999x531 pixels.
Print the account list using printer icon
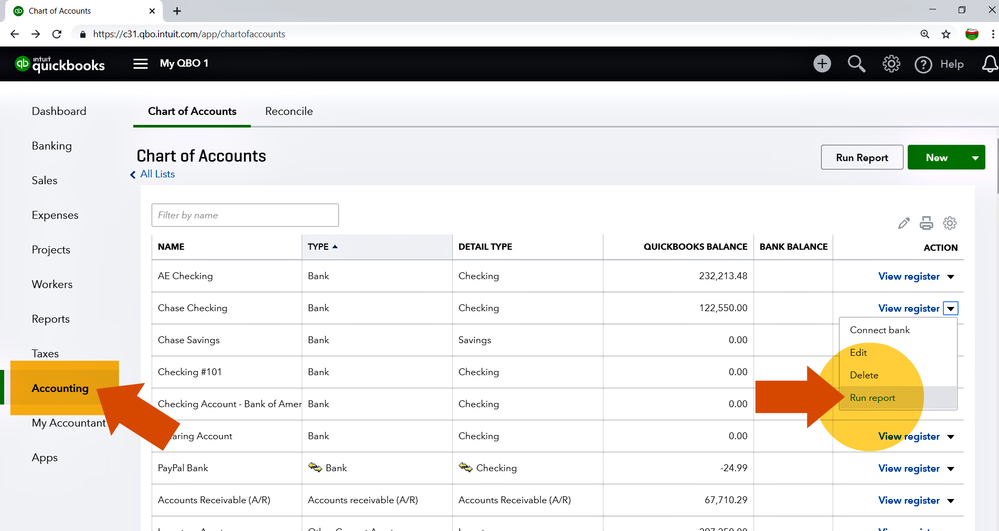pyautogui.click(x=927, y=223)
